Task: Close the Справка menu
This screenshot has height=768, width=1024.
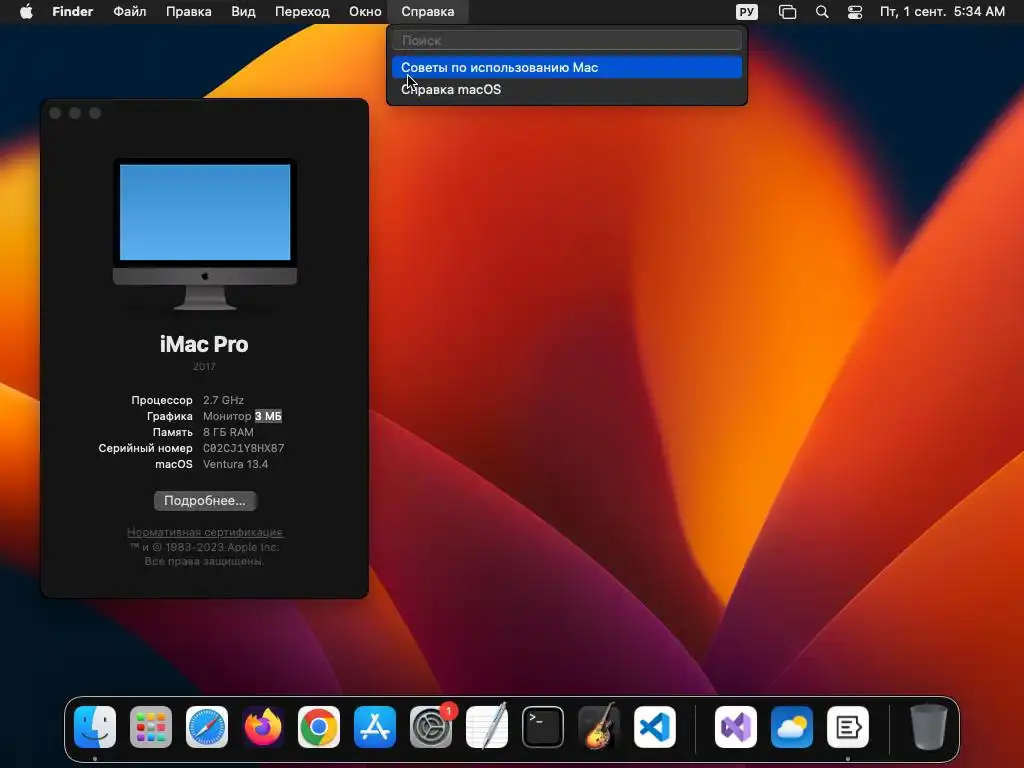Action: tap(428, 12)
